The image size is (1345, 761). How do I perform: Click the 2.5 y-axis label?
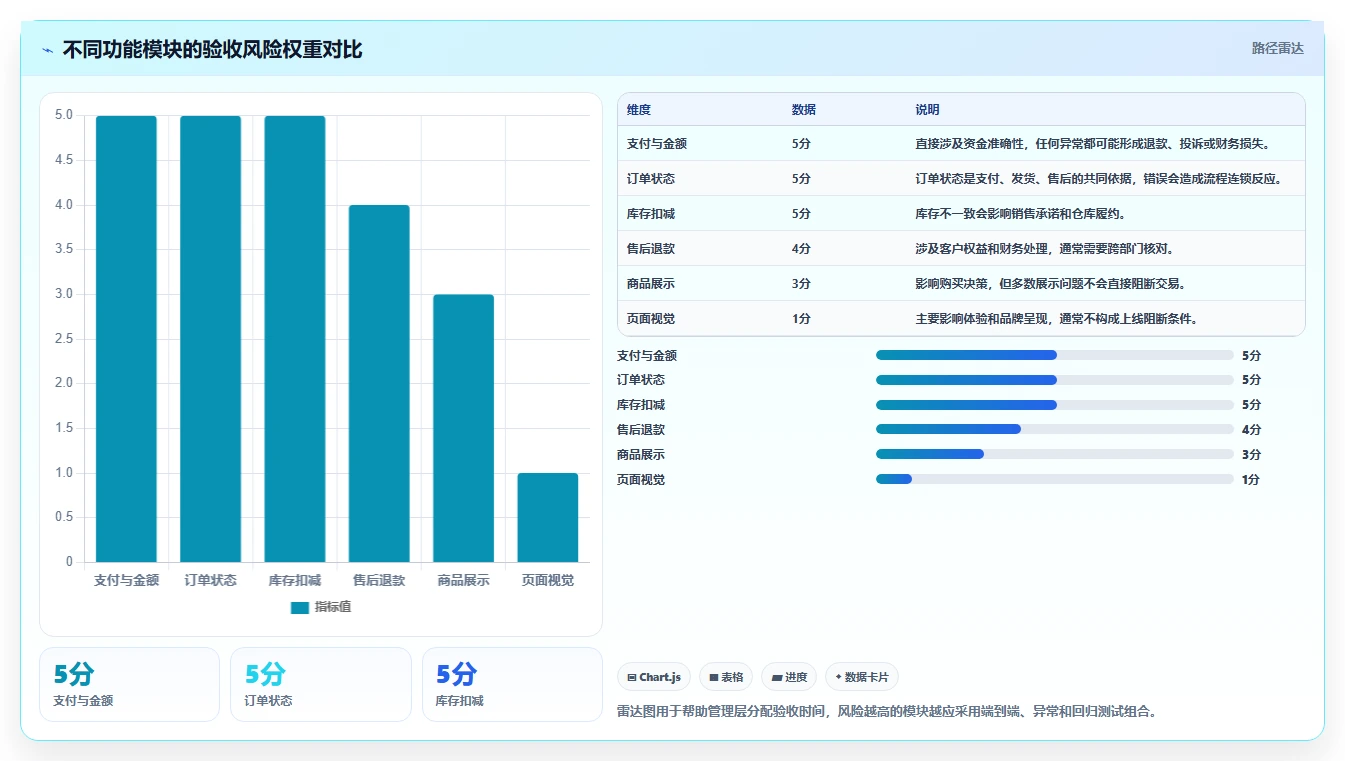63,339
